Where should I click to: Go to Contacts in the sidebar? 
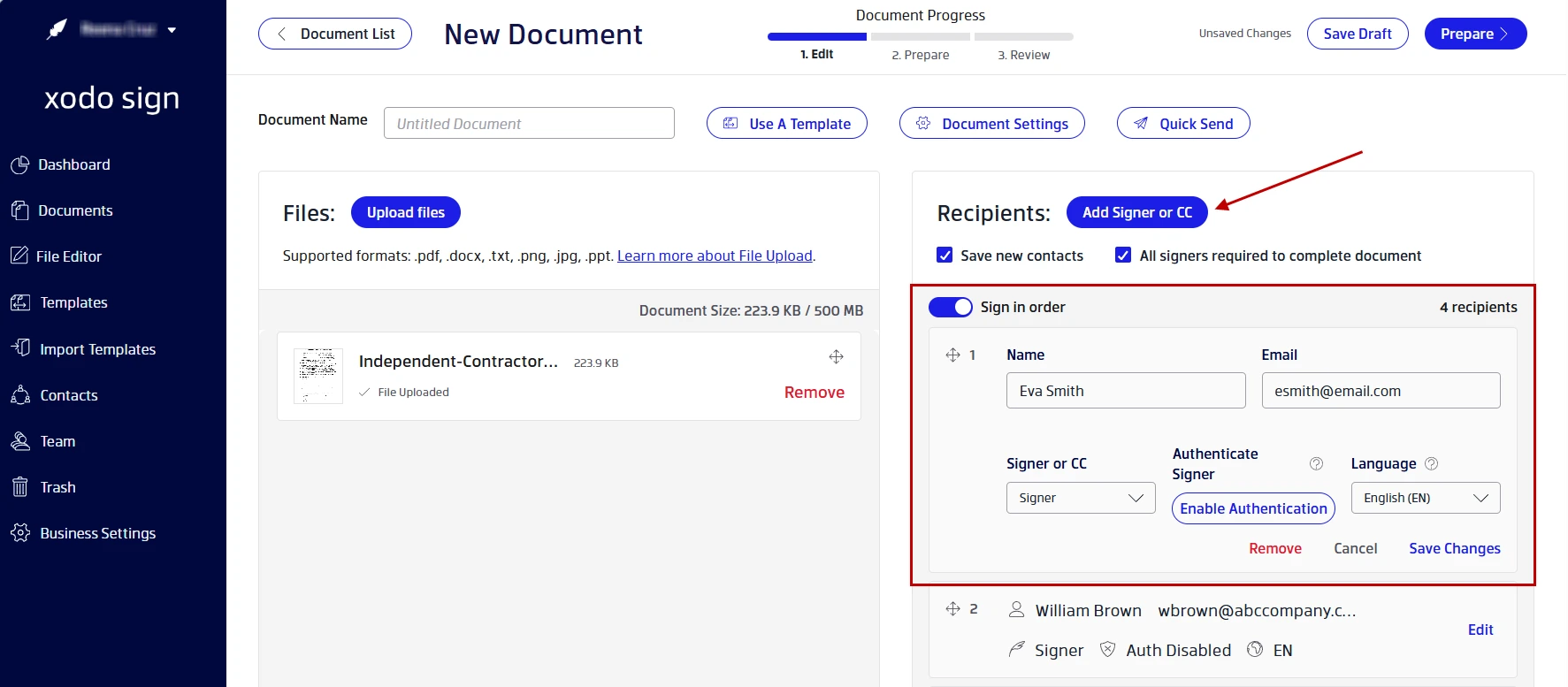68,395
